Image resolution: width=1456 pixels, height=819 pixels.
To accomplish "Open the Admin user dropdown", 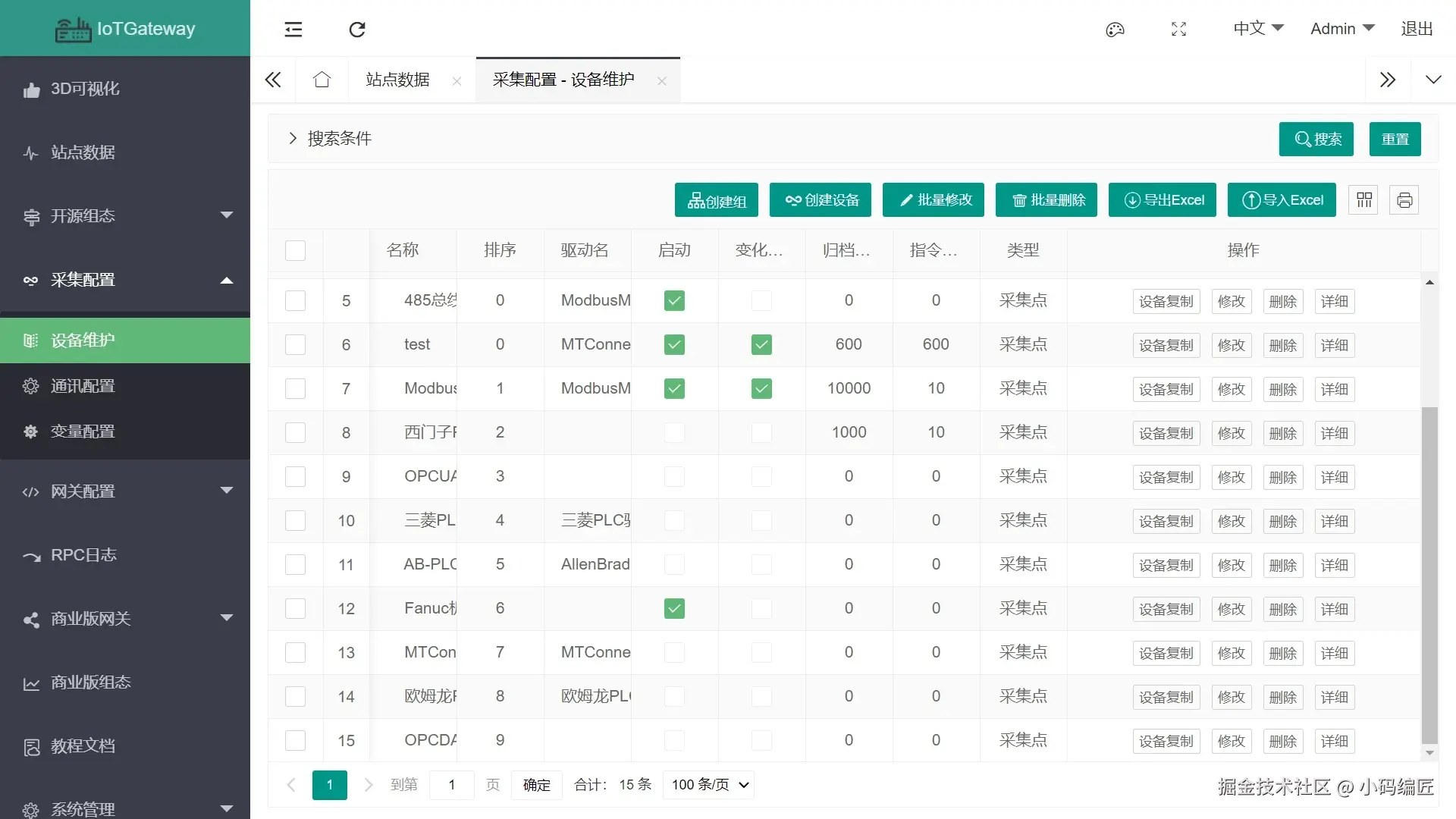I will click(1341, 29).
